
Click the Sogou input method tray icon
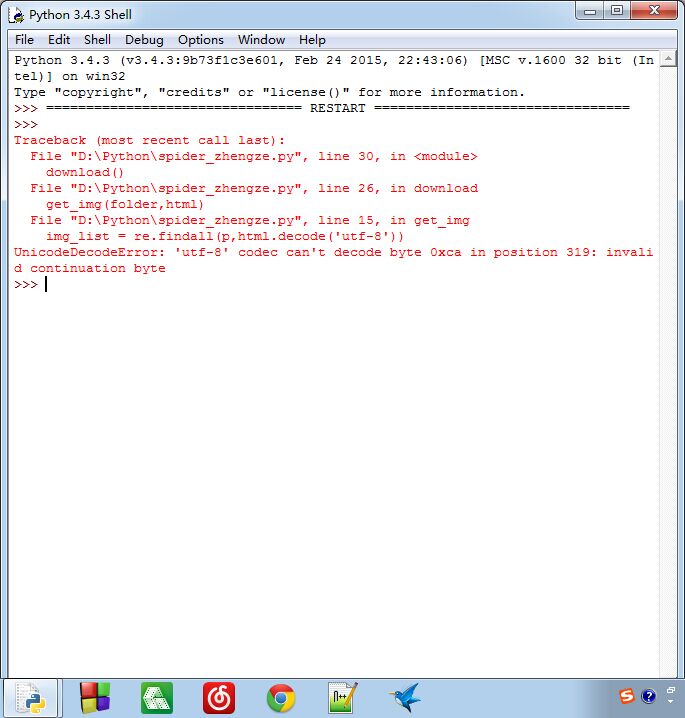point(626,696)
